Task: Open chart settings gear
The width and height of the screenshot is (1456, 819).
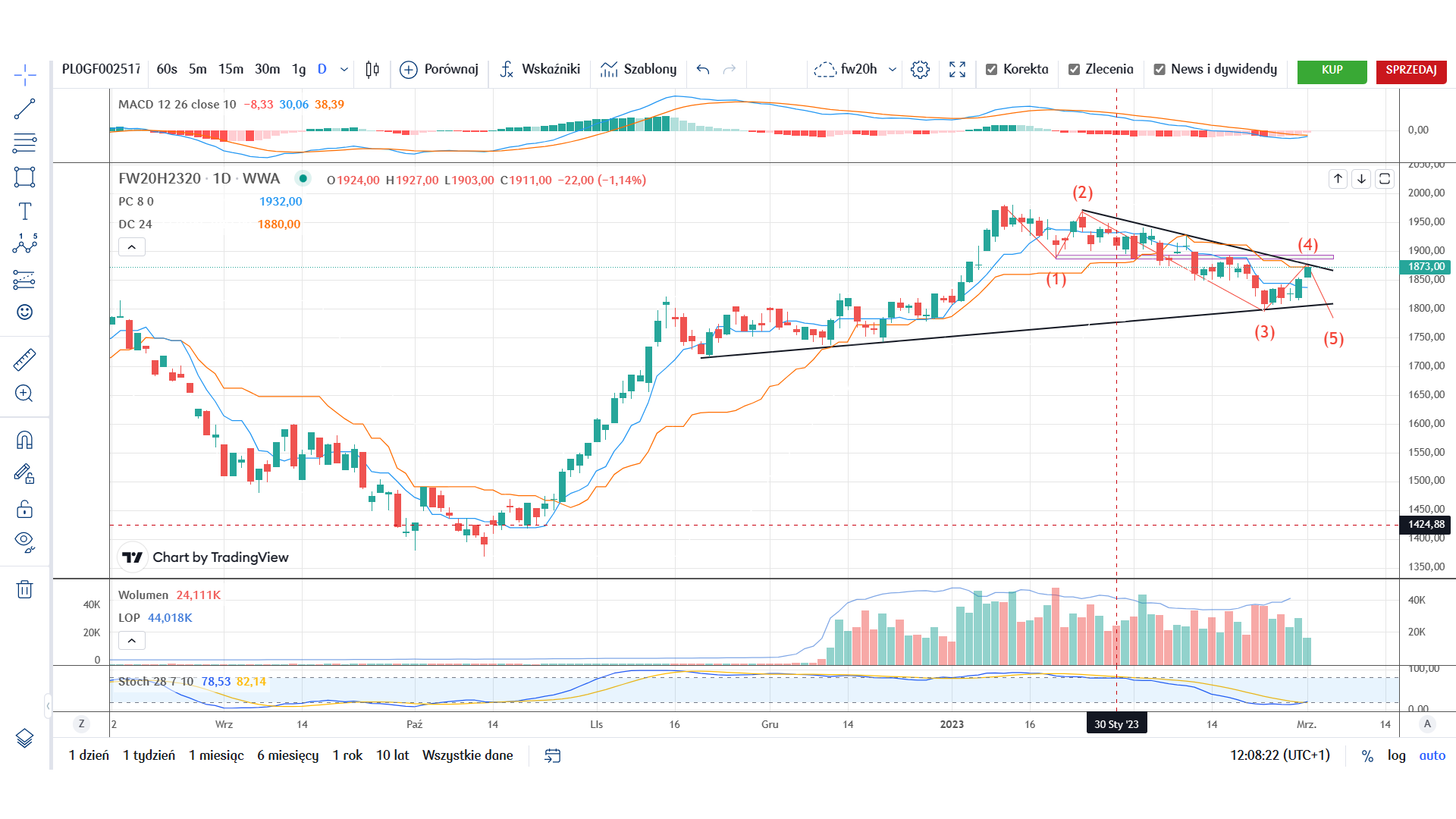Action: click(x=920, y=70)
